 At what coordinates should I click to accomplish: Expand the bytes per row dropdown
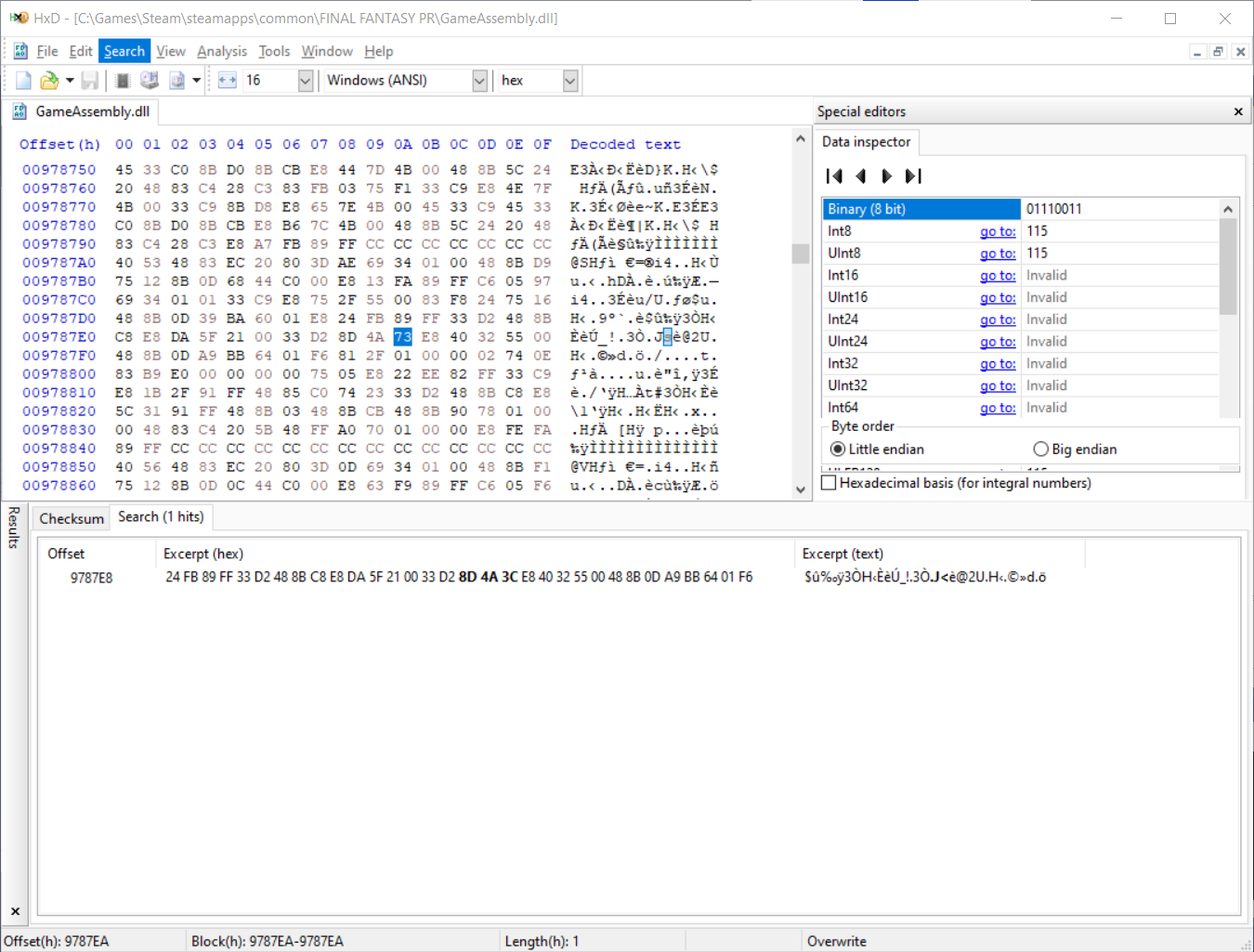coord(305,81)
